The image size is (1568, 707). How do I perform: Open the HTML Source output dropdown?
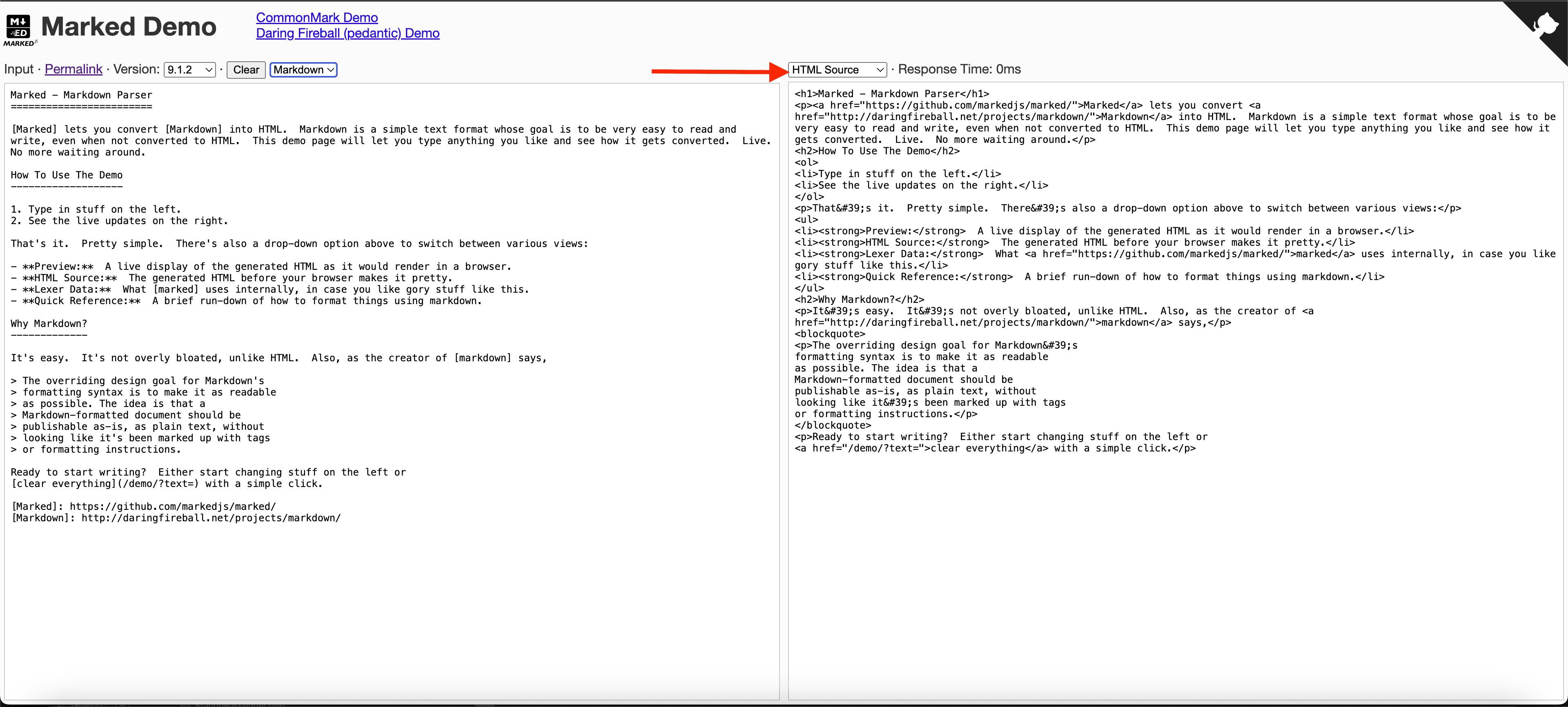pyautogui.click(x=837, y=70)
